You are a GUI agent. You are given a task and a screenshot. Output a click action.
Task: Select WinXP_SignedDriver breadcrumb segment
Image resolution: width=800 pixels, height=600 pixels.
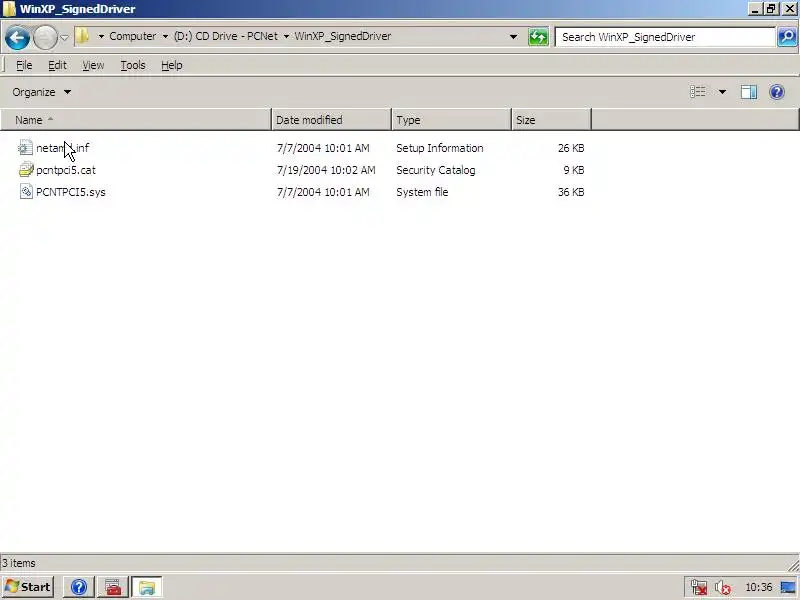(x=342, y=36)
